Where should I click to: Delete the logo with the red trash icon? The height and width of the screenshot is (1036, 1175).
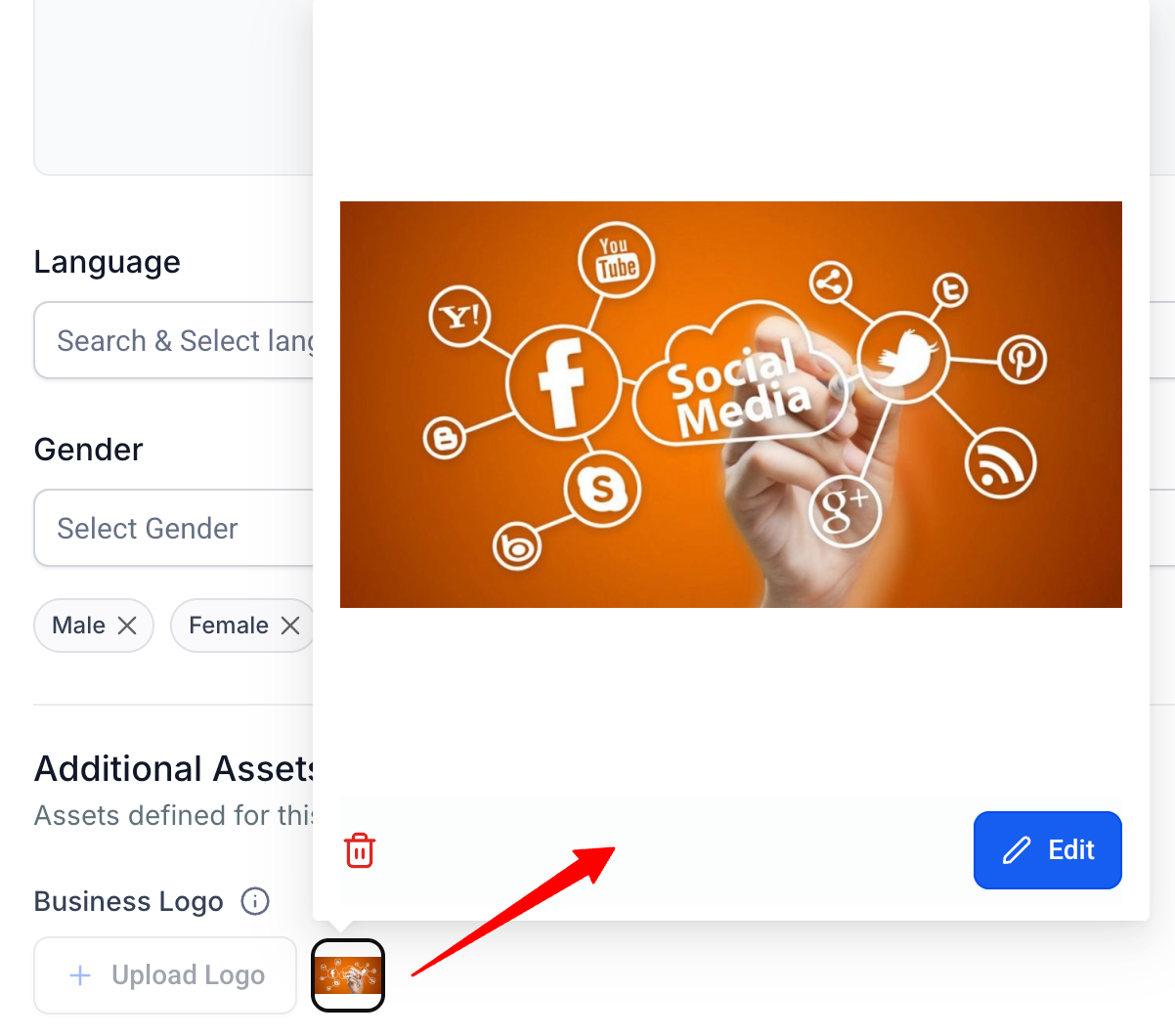point(360,850)
